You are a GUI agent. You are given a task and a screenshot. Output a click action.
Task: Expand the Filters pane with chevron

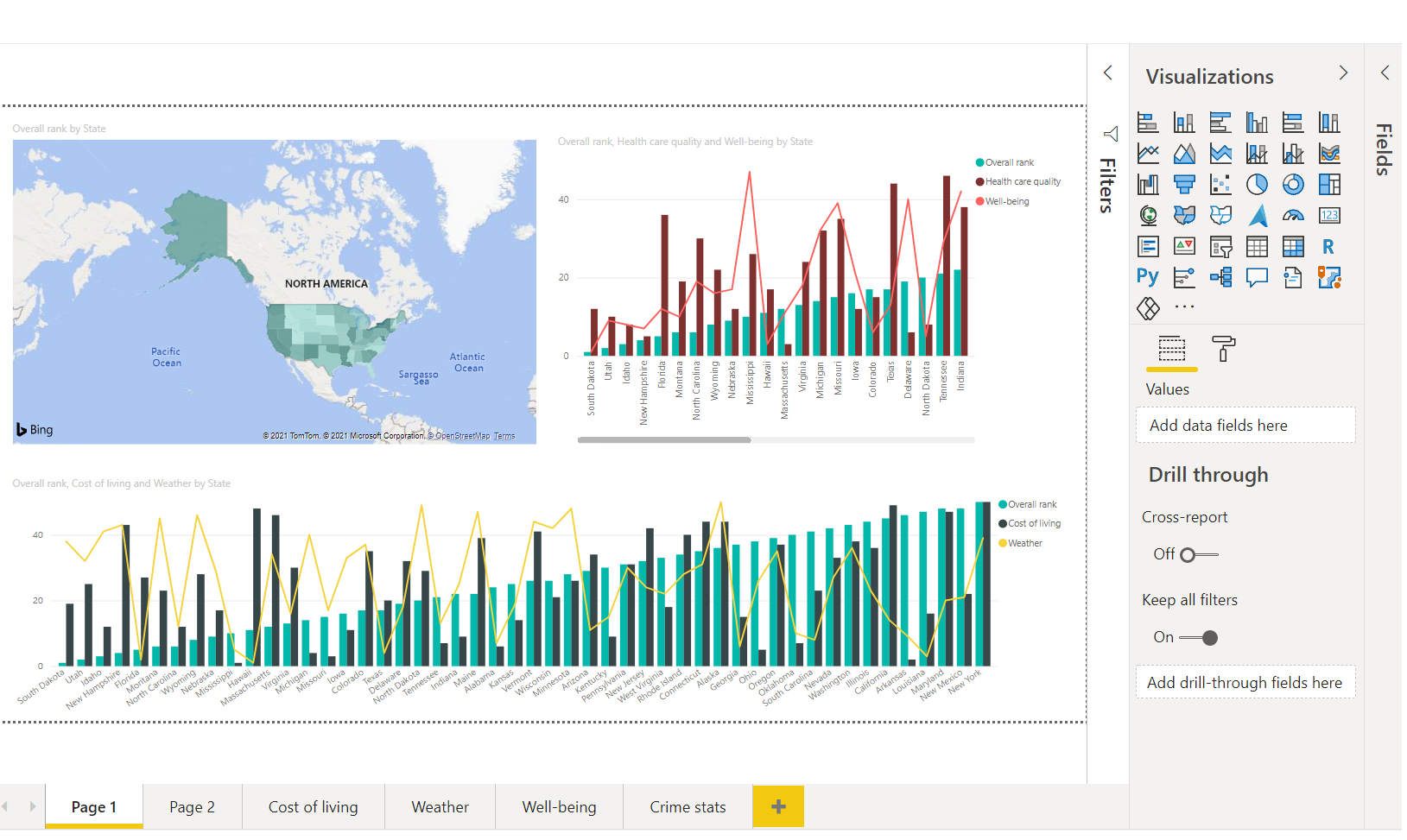pos(1108,73)
